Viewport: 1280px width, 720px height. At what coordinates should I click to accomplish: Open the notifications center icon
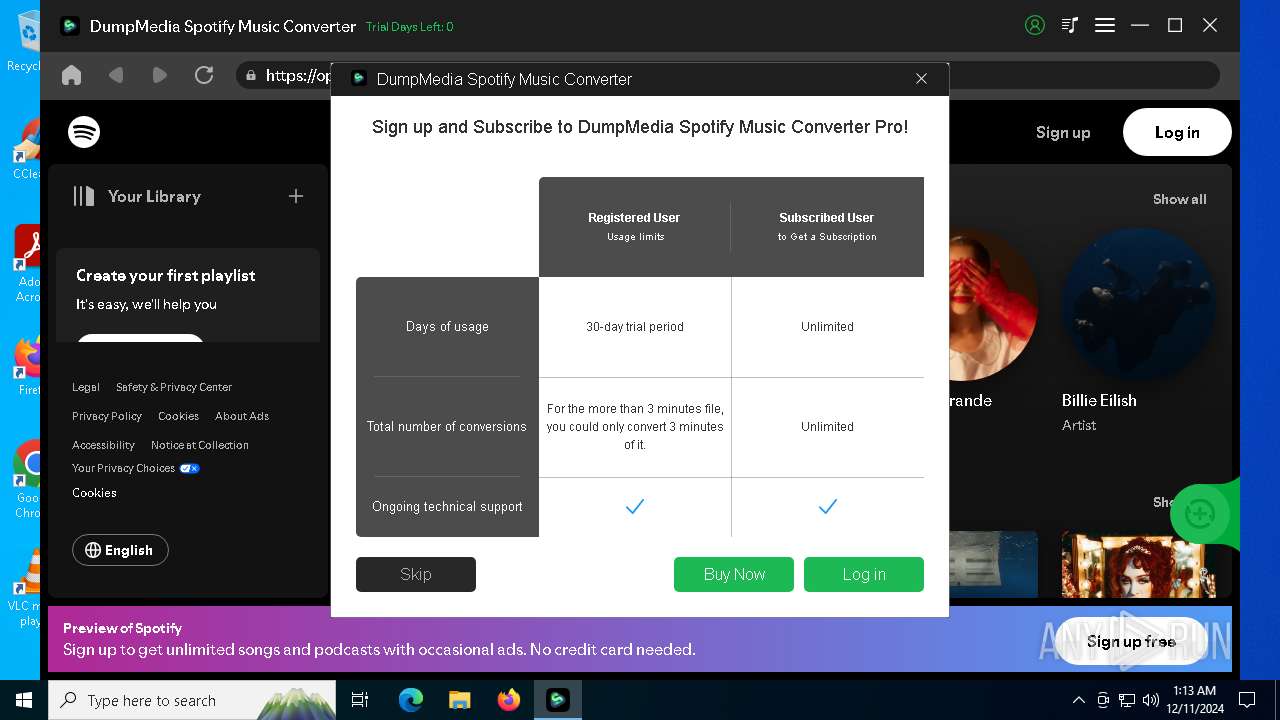(x=1247, y=700)
